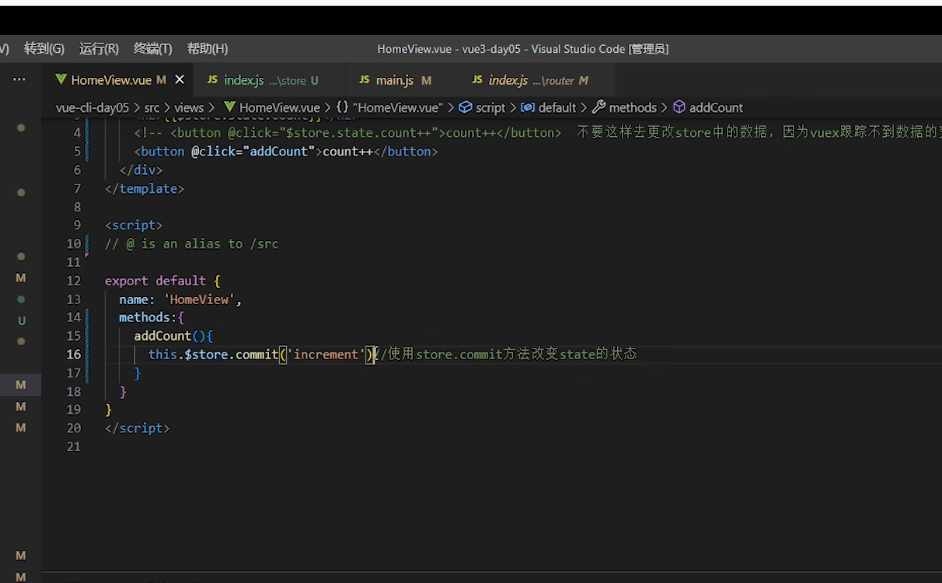Click the closing </div> tag
The width and height of the screenshot is (942, 583).
(141, 170)
